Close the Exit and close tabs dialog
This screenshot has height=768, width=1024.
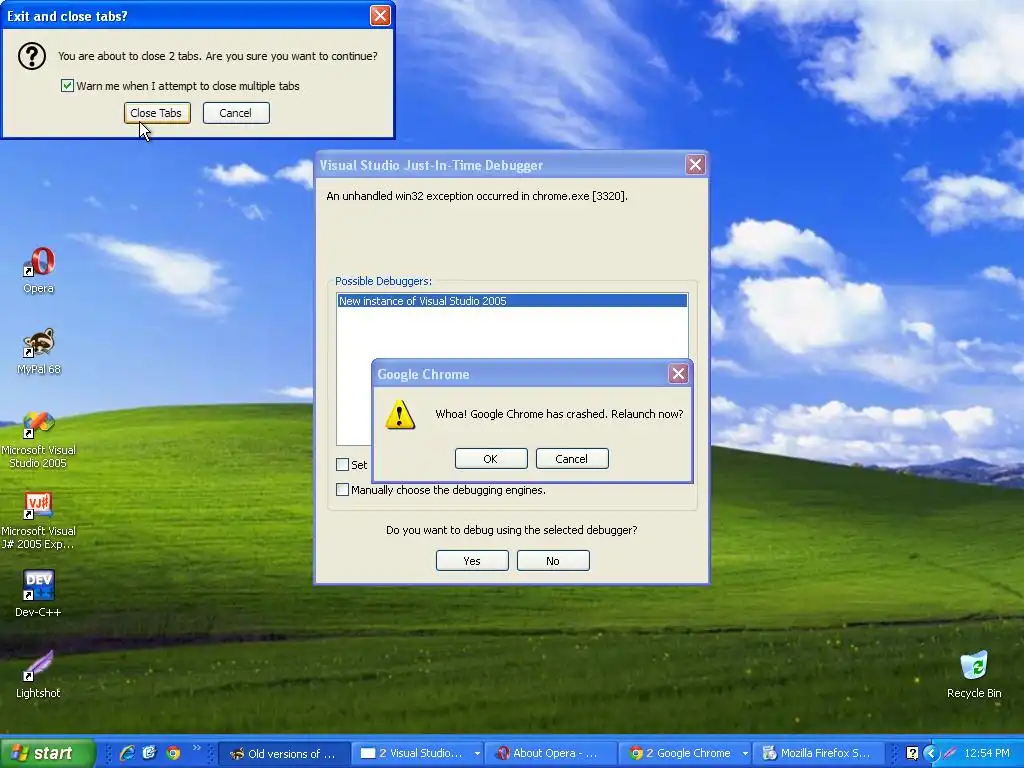[380, 16]
